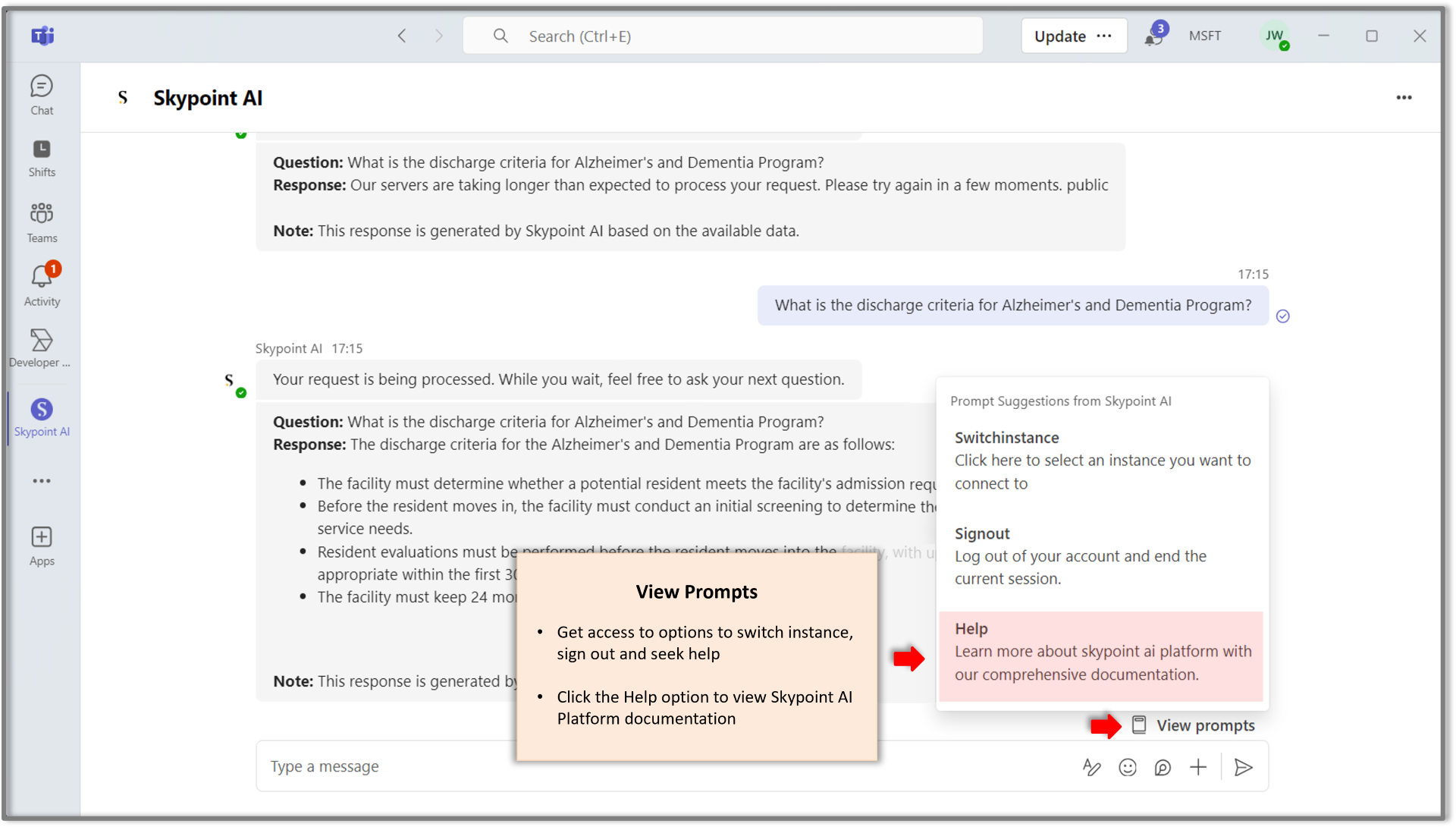The height and width of the screenshot is (827, 1456).
Task: Open Update button more options ellipsis
Action: point(1104,36)
